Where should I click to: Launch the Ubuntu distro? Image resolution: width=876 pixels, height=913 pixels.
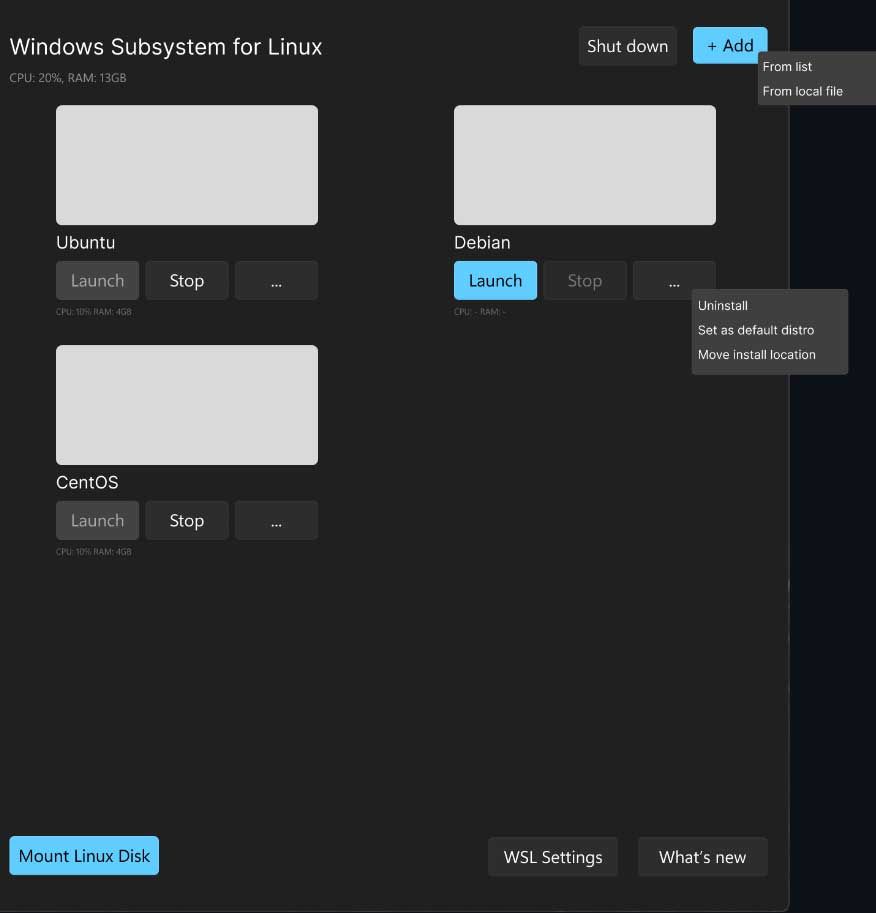pyautogui.click(x=97, y=281)
